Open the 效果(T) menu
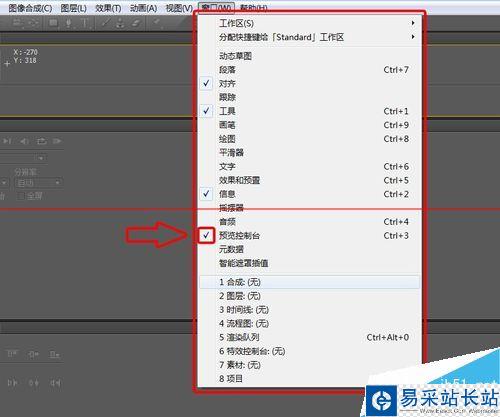This screenshot has width=500, height=417. pos(108,8)
